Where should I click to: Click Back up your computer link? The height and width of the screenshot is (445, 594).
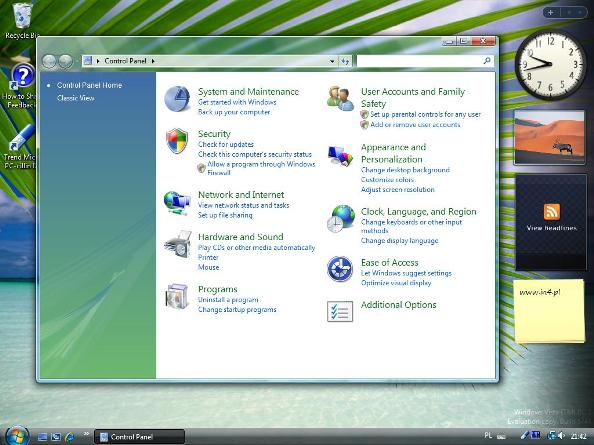tap(234, 112)
